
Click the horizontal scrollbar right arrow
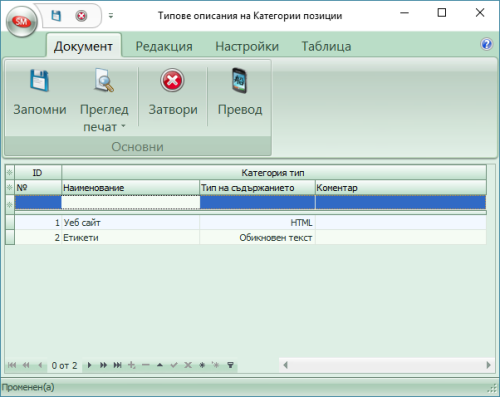[488, 365]
